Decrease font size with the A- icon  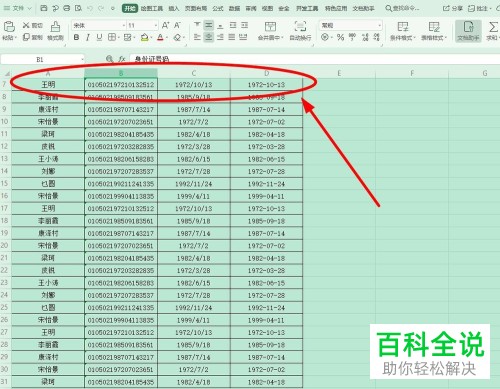pos(177,25)
